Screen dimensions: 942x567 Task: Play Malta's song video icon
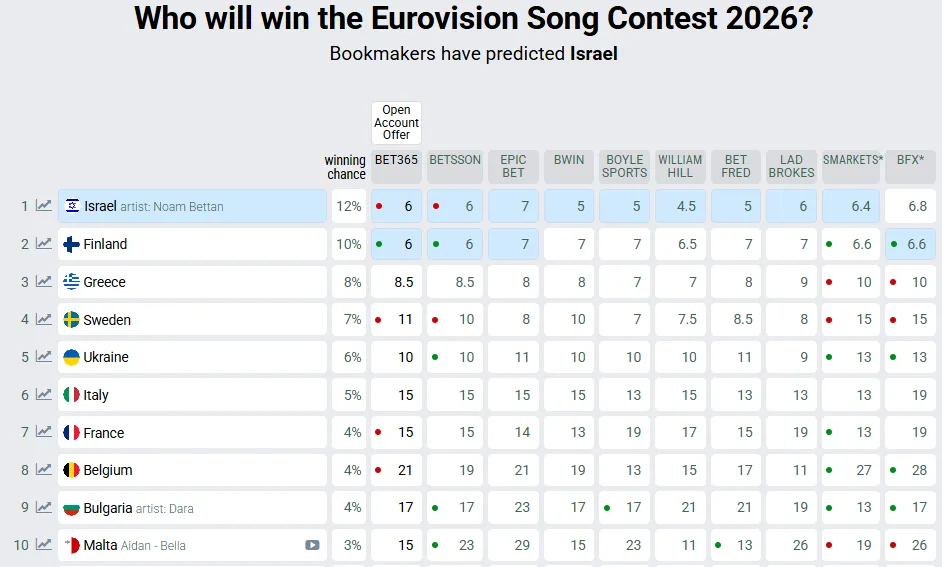click(x=313, y=545)
